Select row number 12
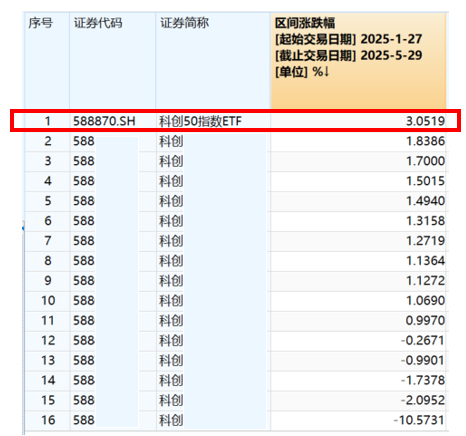This screenshot has width=466, height=436. (x=48, y=340)
